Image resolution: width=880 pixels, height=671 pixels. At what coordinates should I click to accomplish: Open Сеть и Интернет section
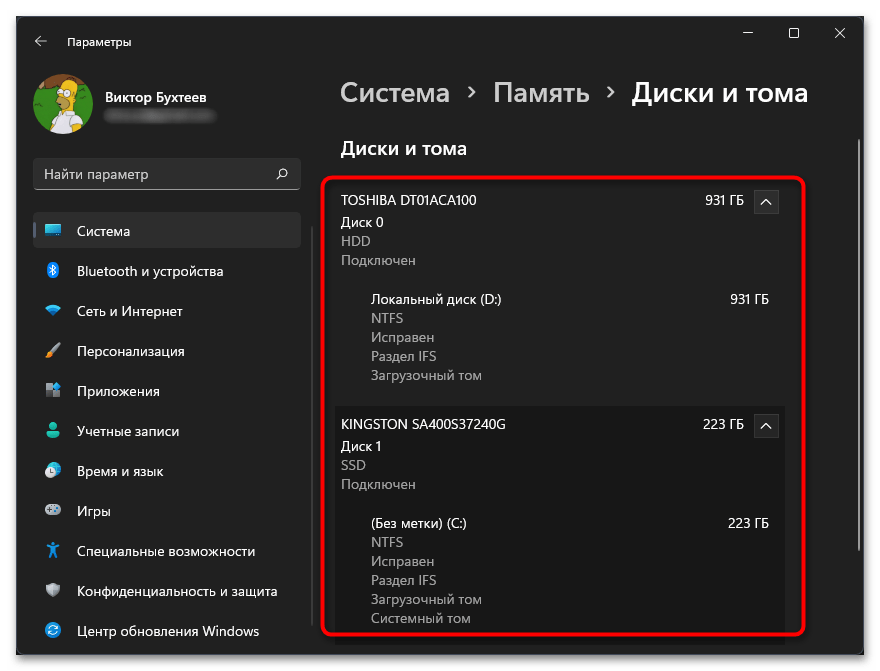pos(129,311)
